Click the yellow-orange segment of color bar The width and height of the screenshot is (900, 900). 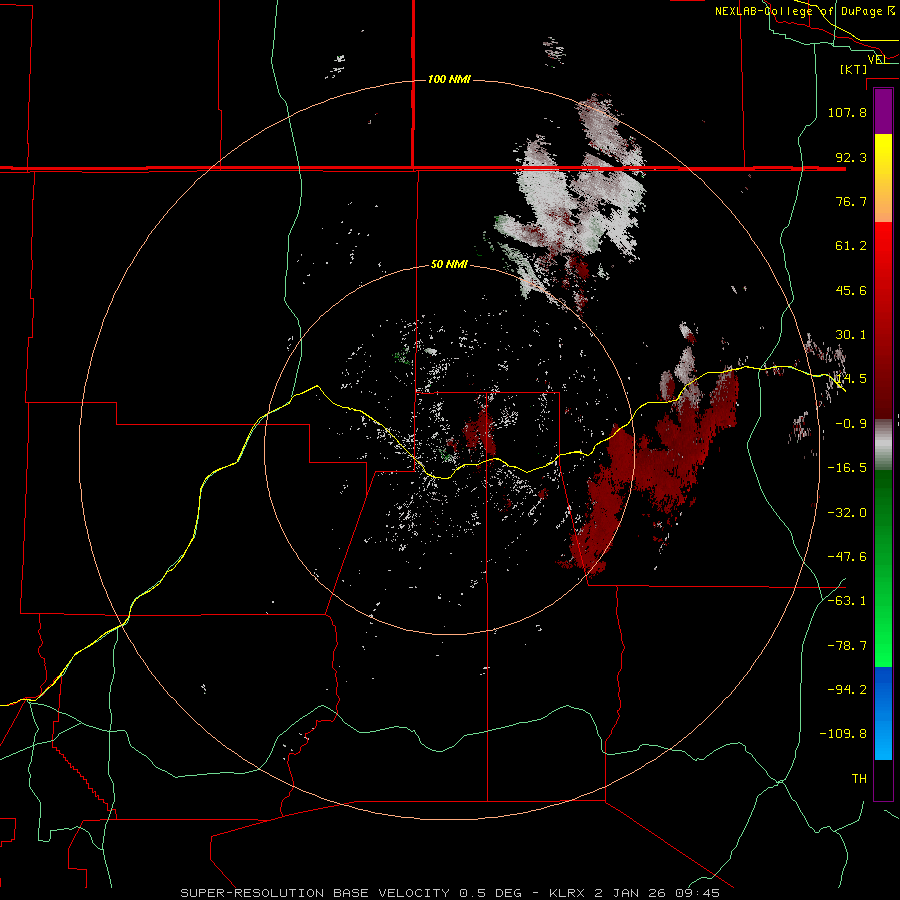[x=883, y=178]
